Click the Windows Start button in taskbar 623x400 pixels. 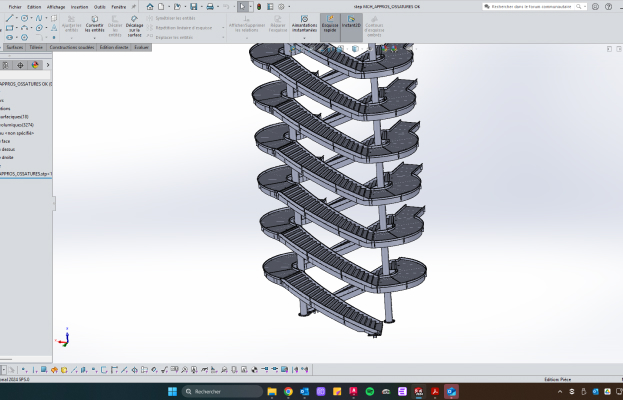(172, 391)
